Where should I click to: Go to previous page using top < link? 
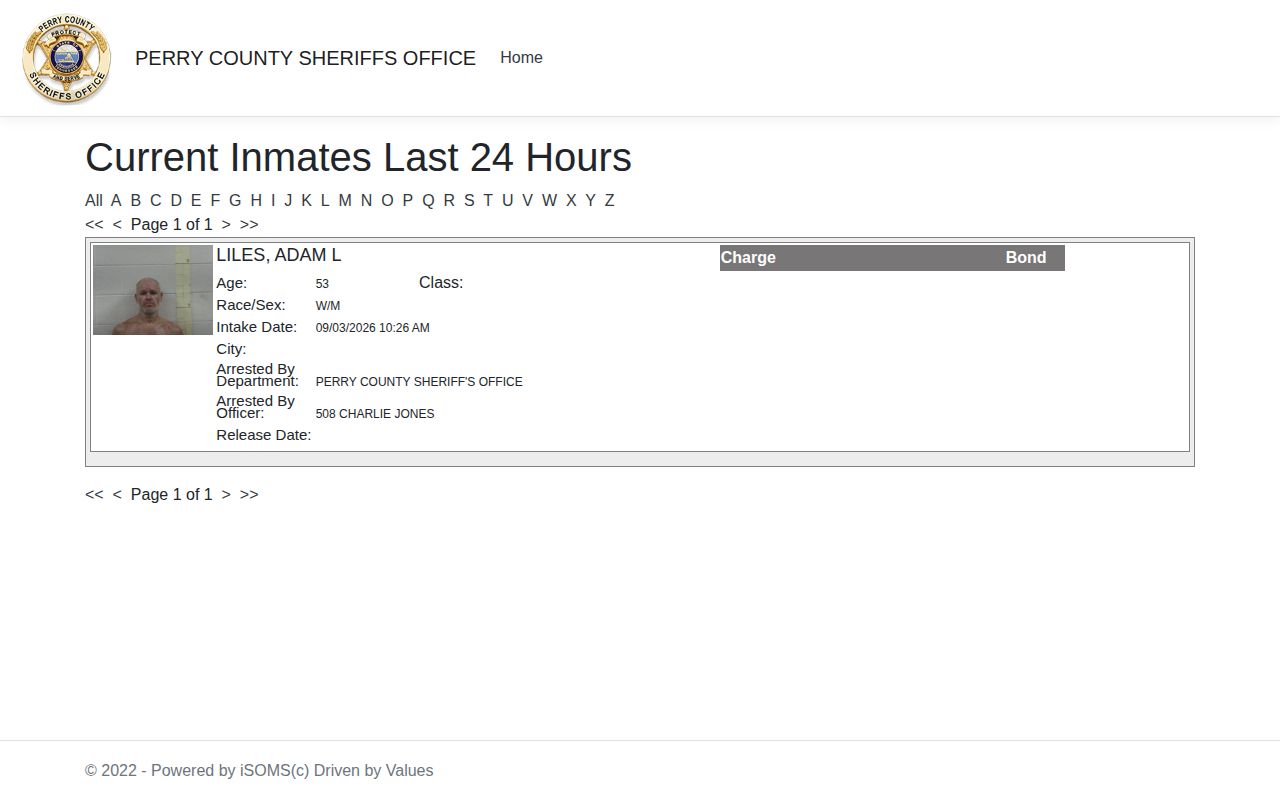117,224
